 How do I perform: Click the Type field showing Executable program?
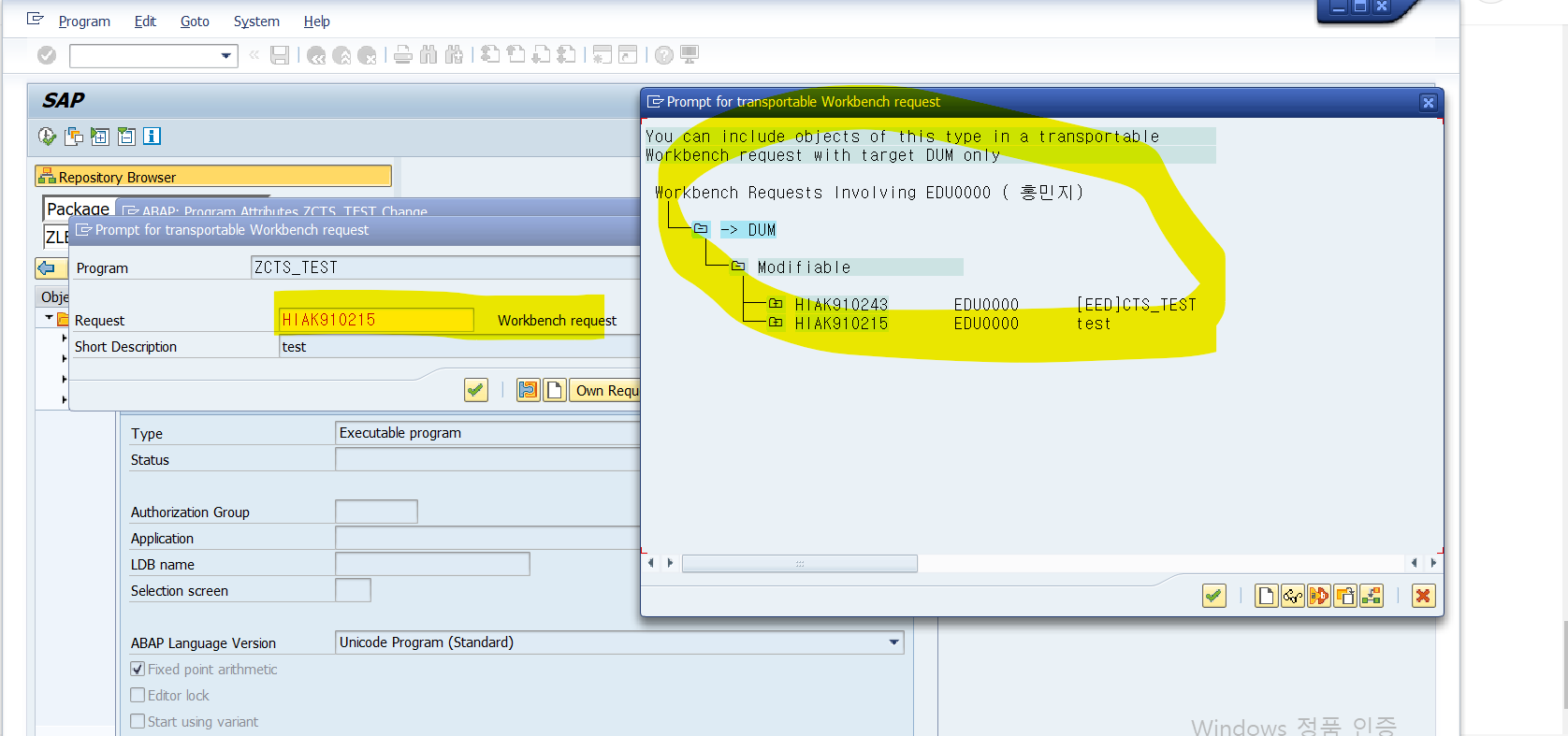487,433
